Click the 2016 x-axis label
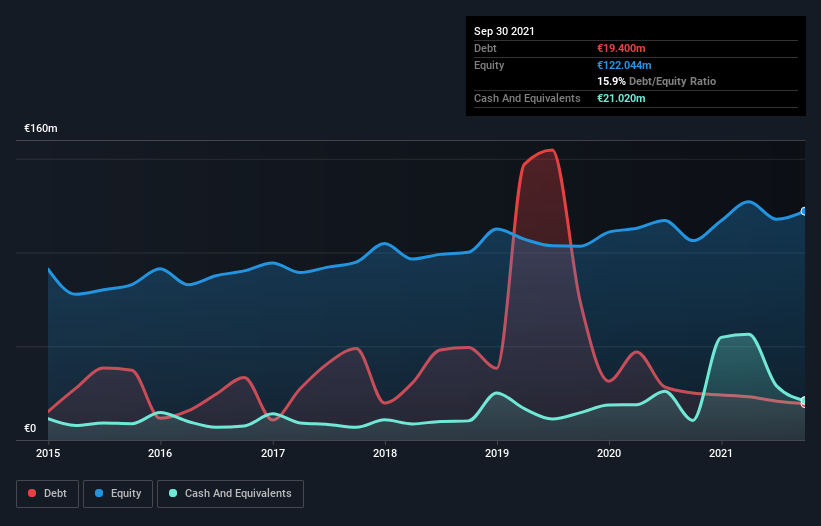Screen dimensions: 821x526 (160, 453)
